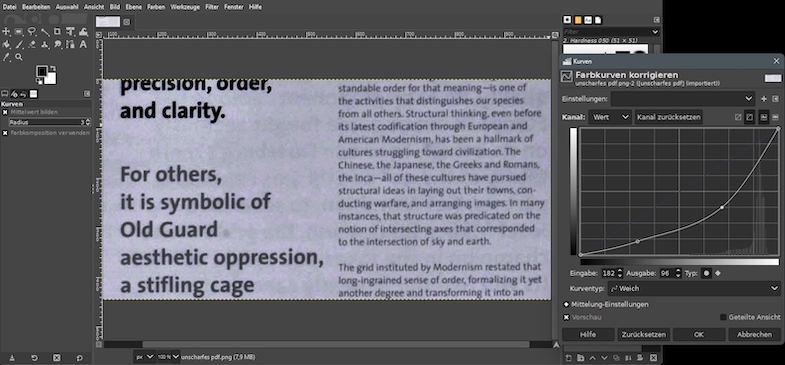Switch curves to linear light mode
785x365 pixels.
737,117
